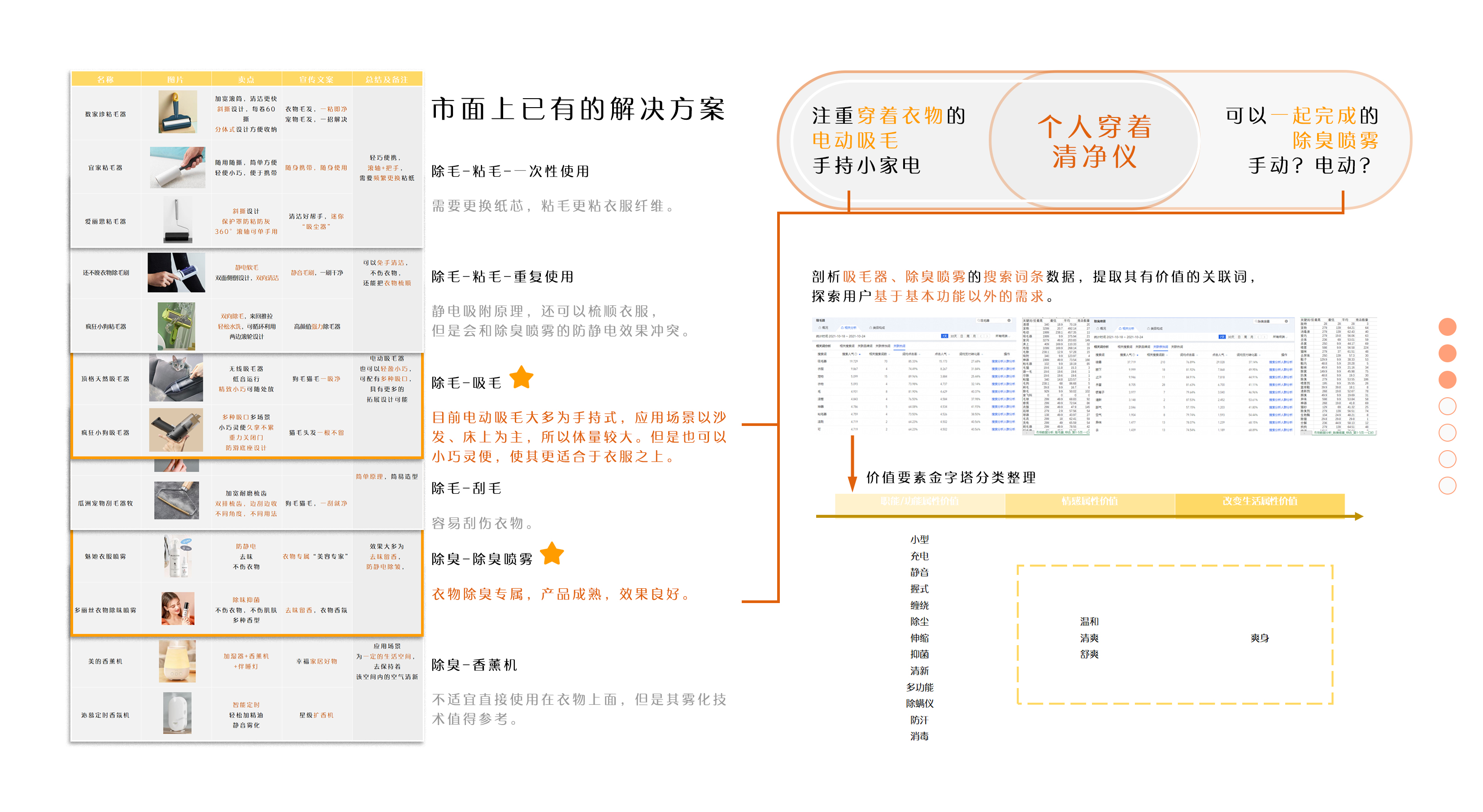1483x812 pixels.
Task: Click the 个人穿着清净仪 center pill
Action: tap(1094, 141)
